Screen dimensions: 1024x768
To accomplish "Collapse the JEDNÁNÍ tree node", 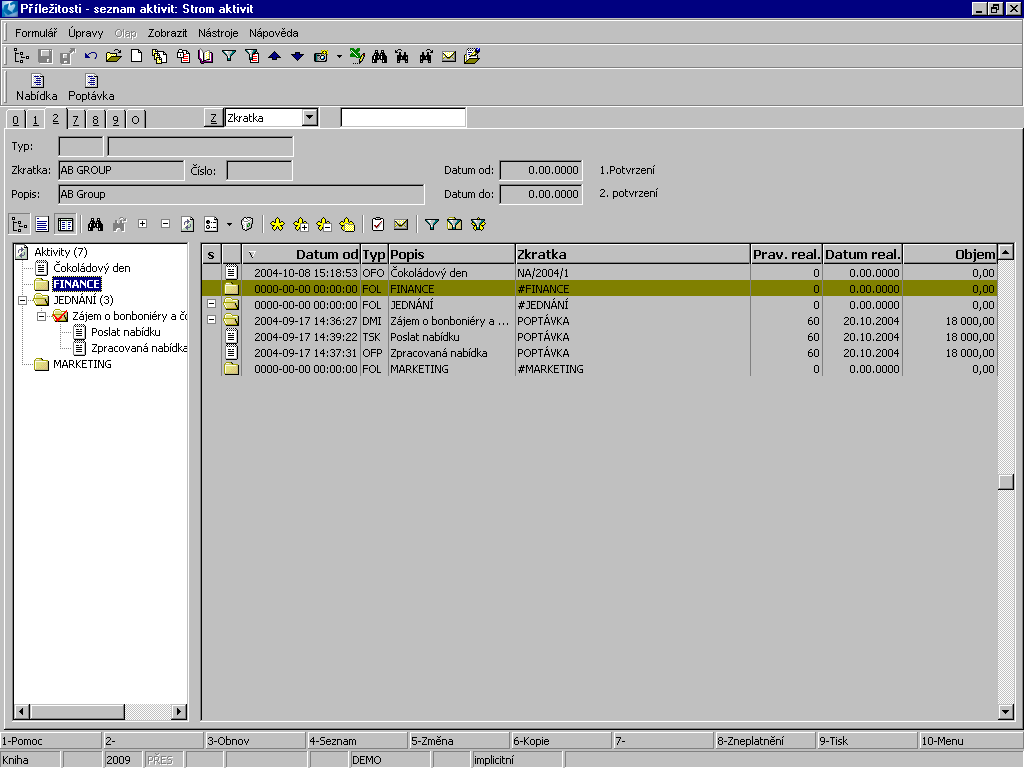I will 22,300.
